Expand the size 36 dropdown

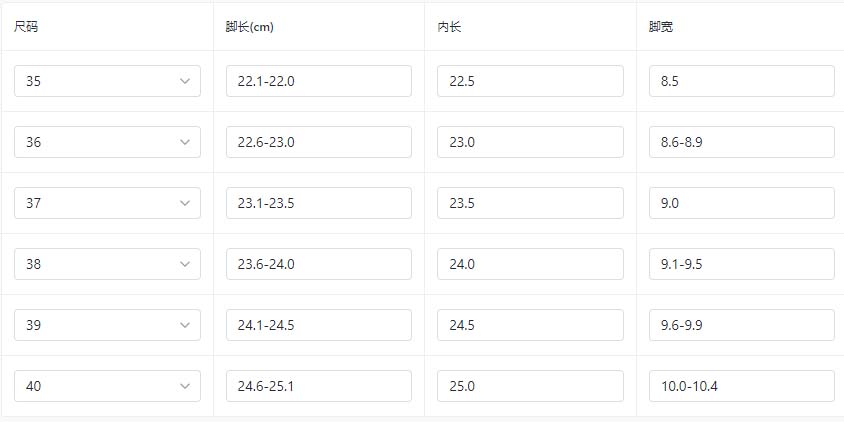(107, 142)
